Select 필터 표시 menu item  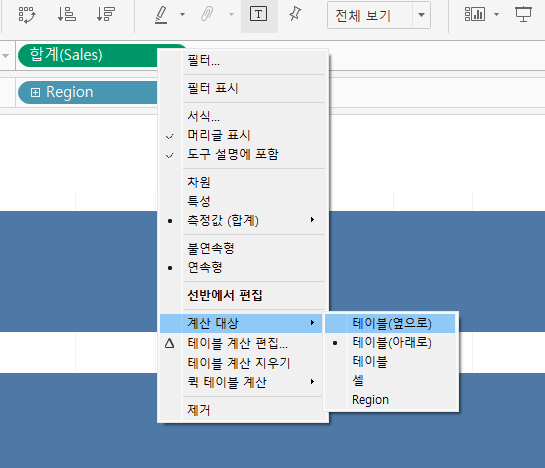(243, 88)
